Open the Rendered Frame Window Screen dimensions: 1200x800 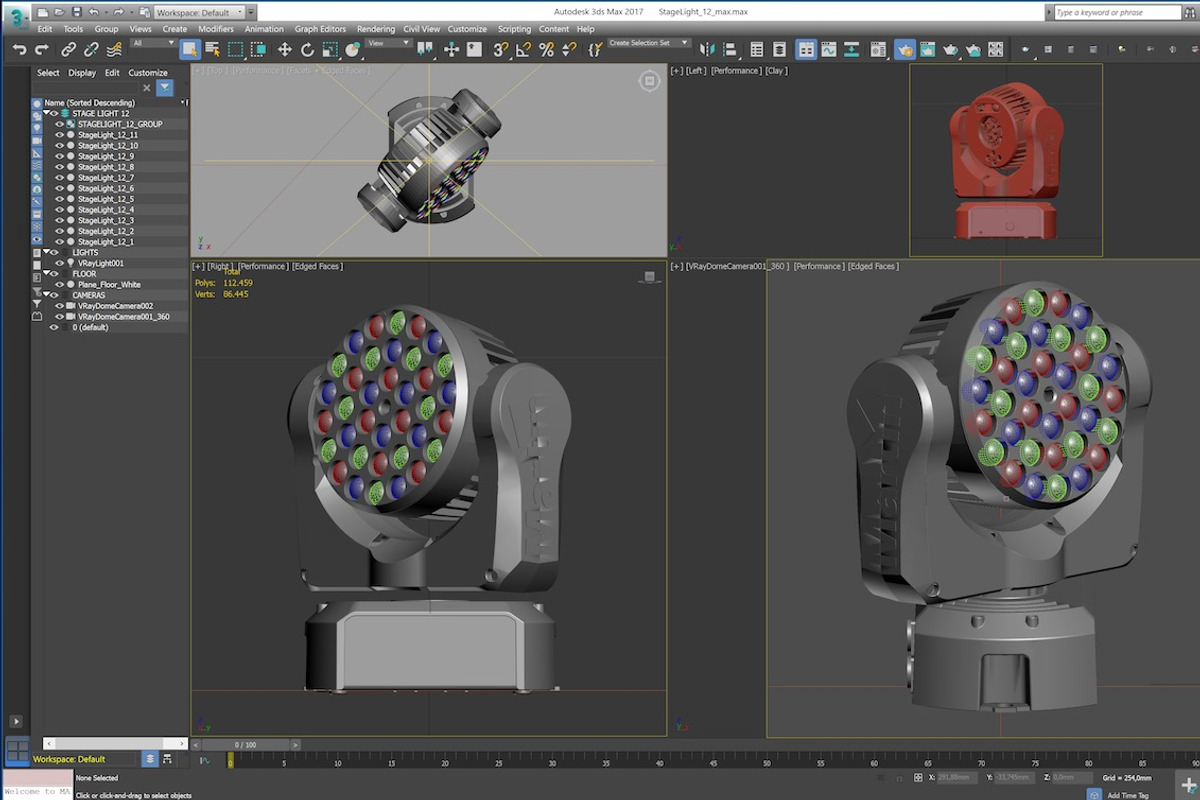pos(928,49)
